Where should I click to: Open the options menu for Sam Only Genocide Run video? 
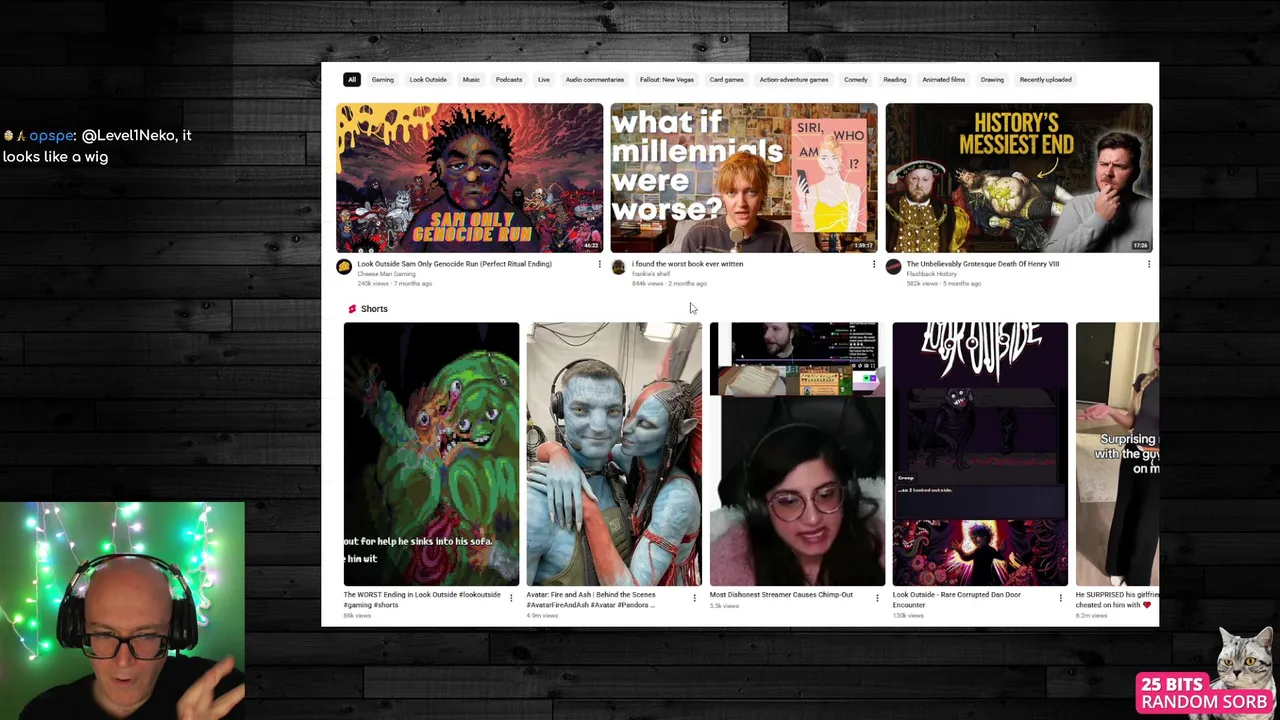599,264
